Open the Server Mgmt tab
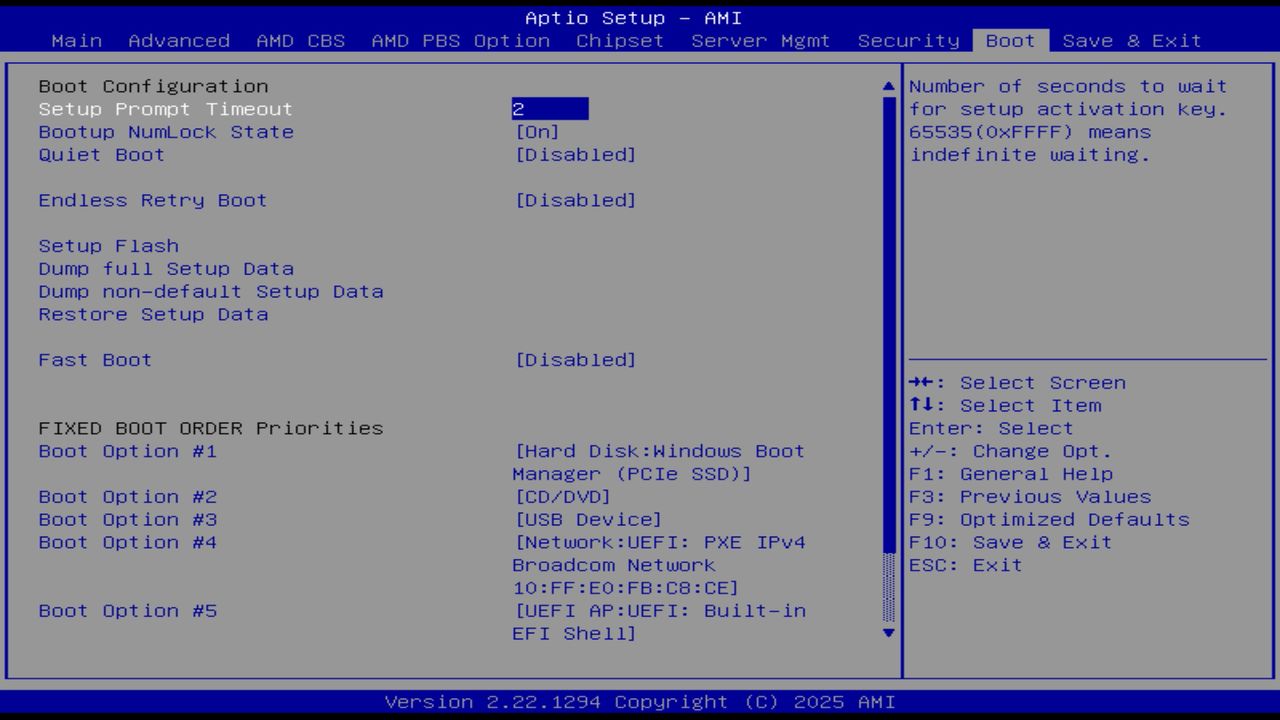The image size is (1280, 720). pyautogui.click(x=761, y=40)
